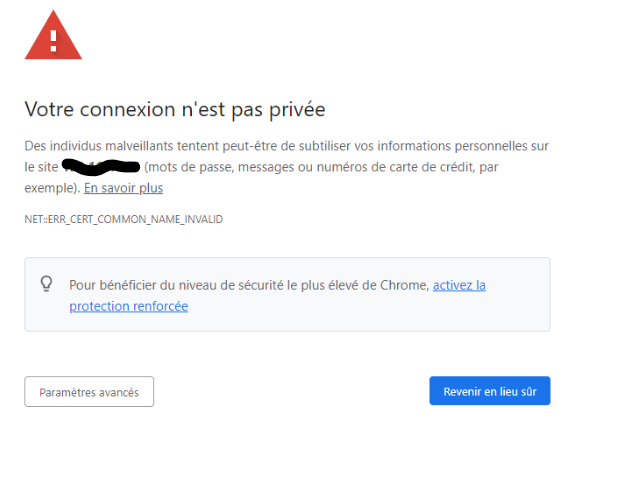Click the word 'Chrome' in security tip

(x=404, y=285)
